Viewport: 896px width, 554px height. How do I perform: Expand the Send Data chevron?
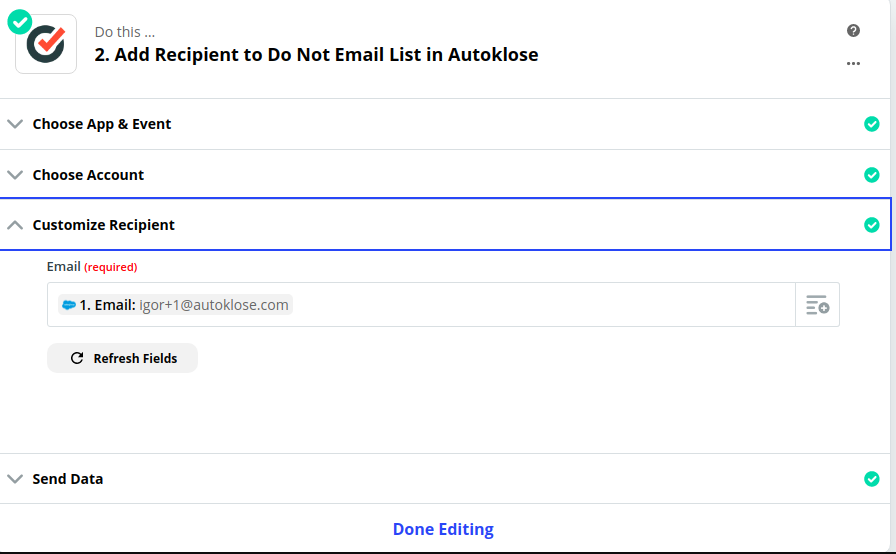point(15,479)
